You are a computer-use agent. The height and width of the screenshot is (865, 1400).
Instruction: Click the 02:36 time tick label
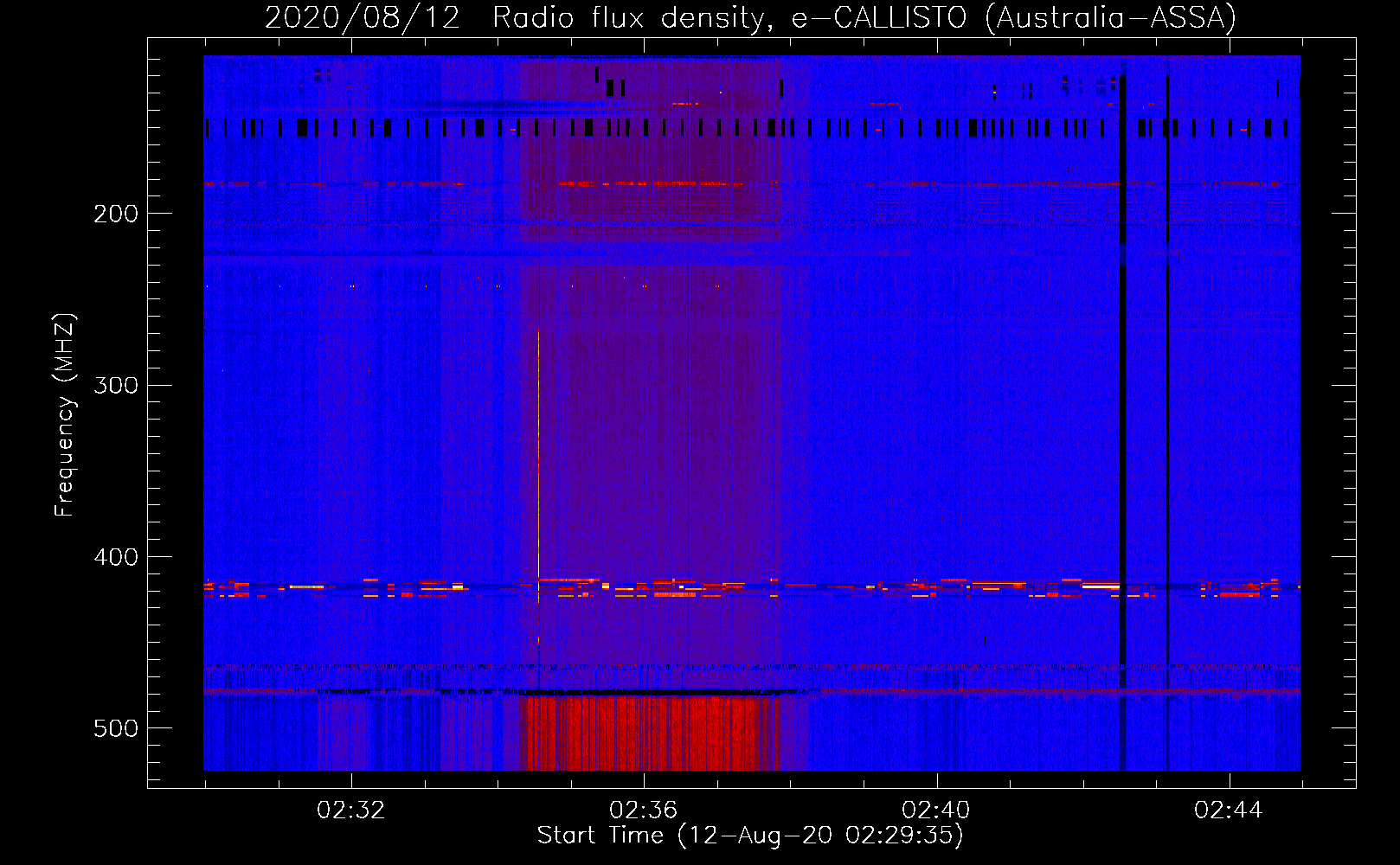tap(643, 811)
